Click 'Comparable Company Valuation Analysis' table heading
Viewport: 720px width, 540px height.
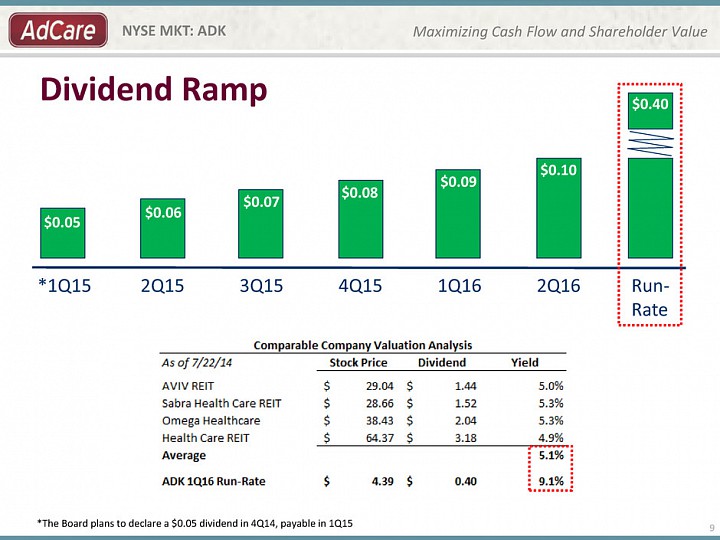[x=363, y=345]
